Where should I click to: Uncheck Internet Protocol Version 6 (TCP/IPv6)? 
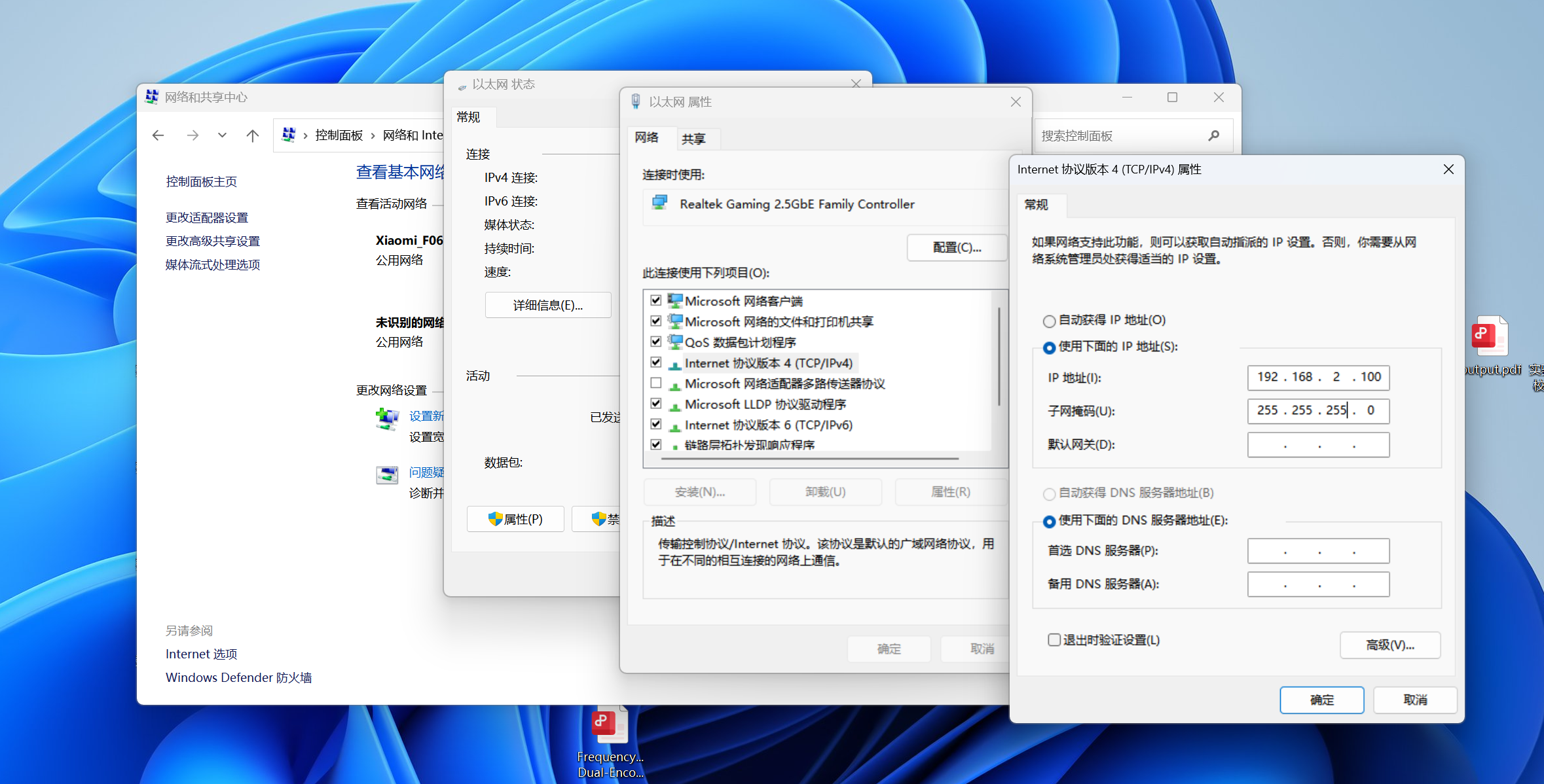655,424
